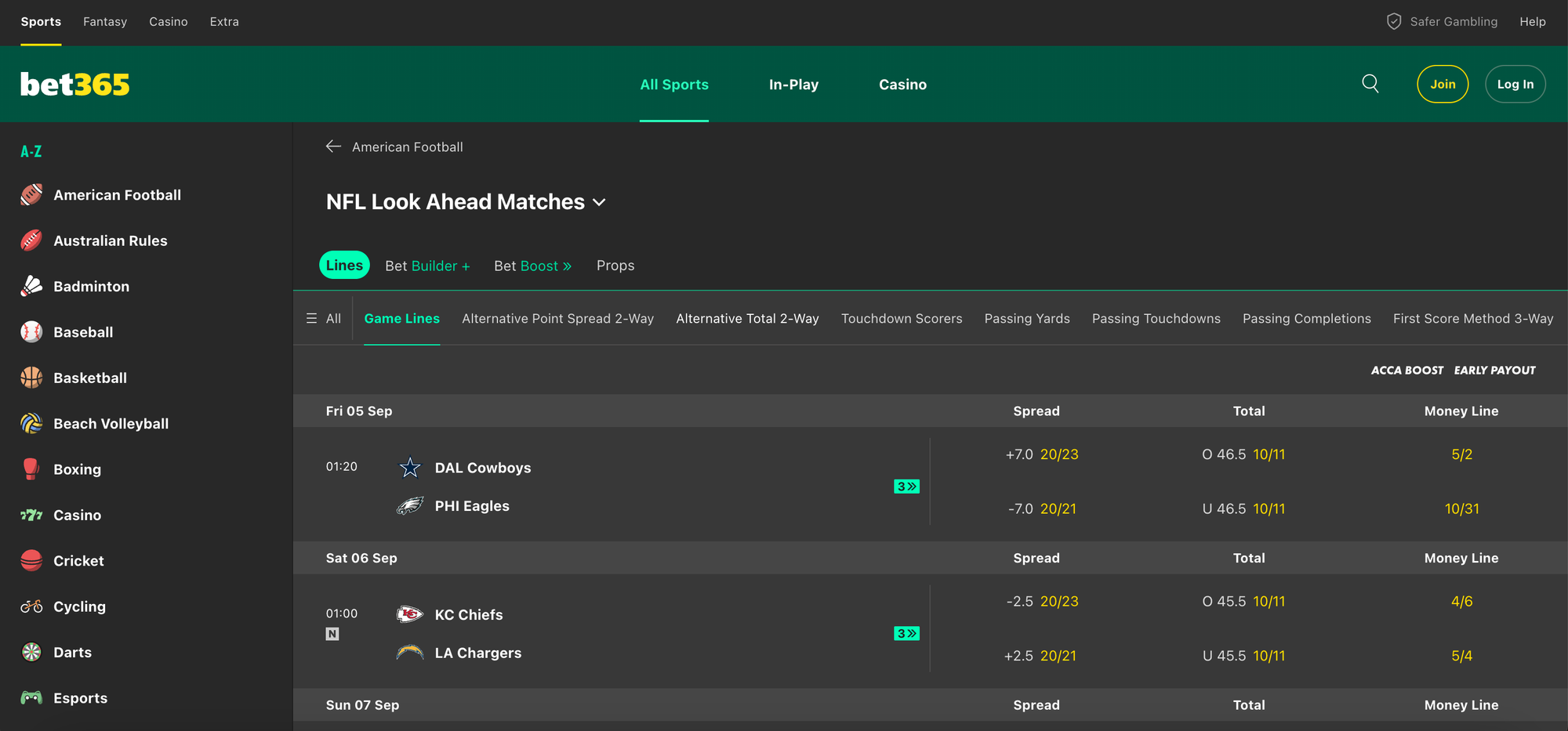The height and width of the screenshot is (731, 1568).
Task: Click the American Football sidebar icon
Action: click(x=31, y=194)
